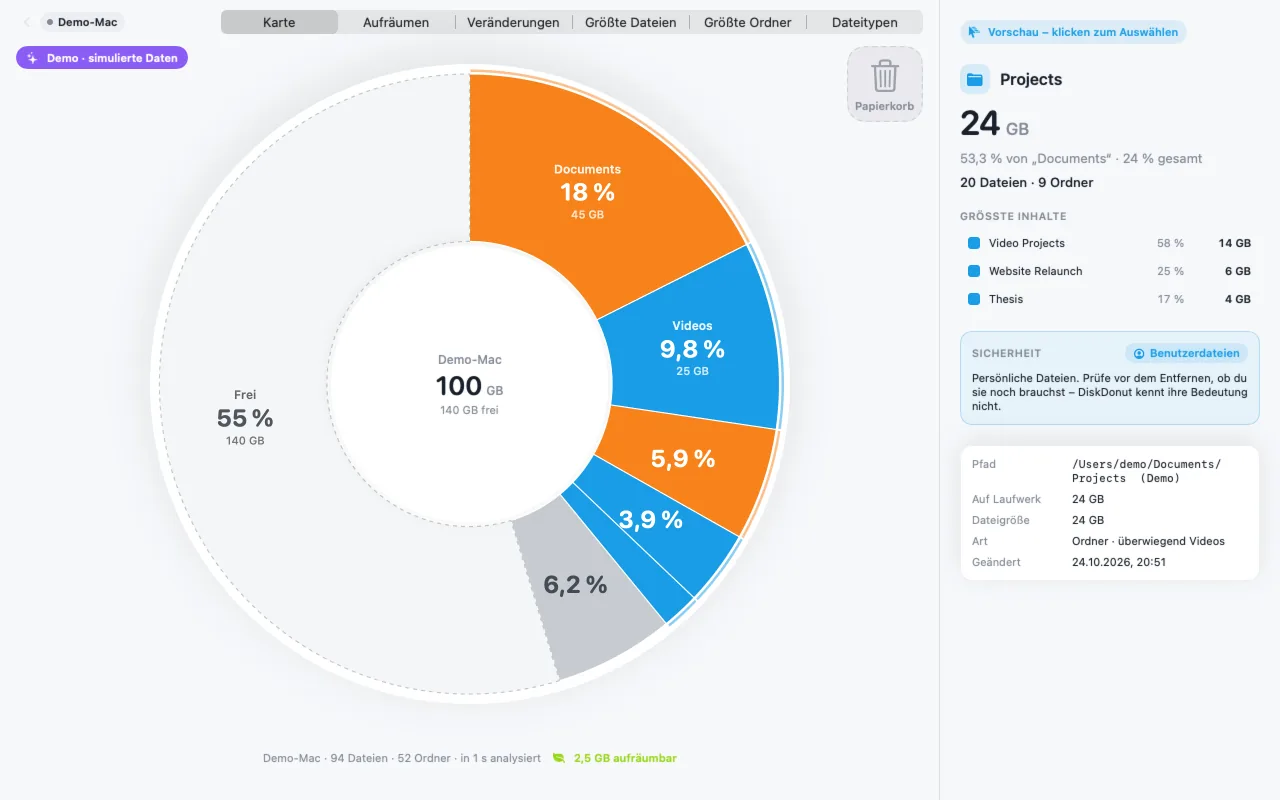Click the Benutzerdateien user badge
This screenshot has height=800, width=1280.
point(1187,353)
